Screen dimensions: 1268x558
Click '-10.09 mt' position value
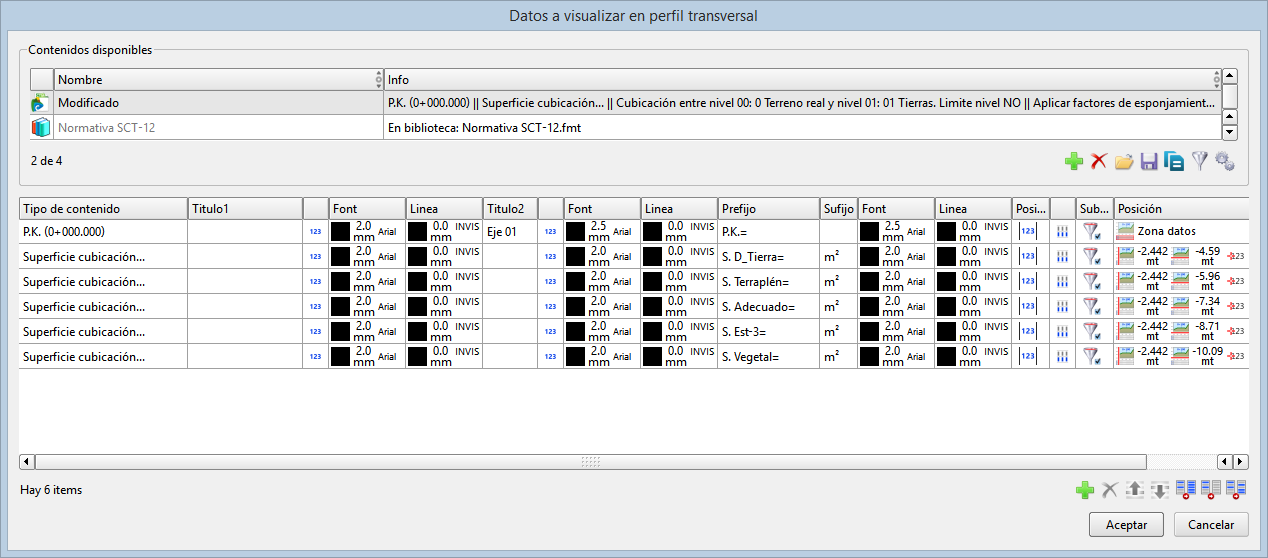point(1209,356)
